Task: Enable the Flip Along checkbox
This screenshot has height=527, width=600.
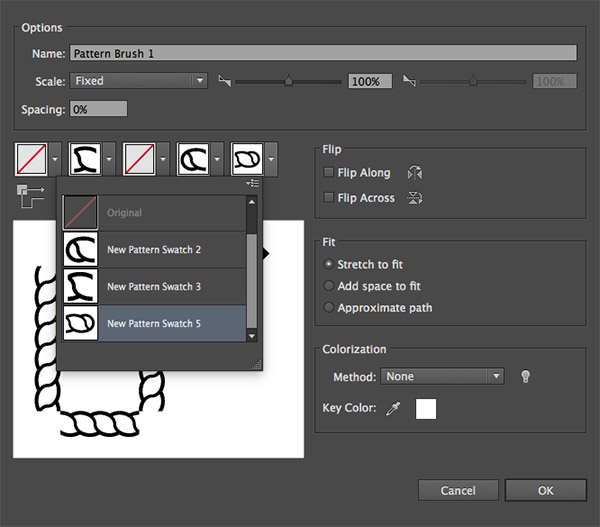Action: pyautogui.click(x=329, y=173)
